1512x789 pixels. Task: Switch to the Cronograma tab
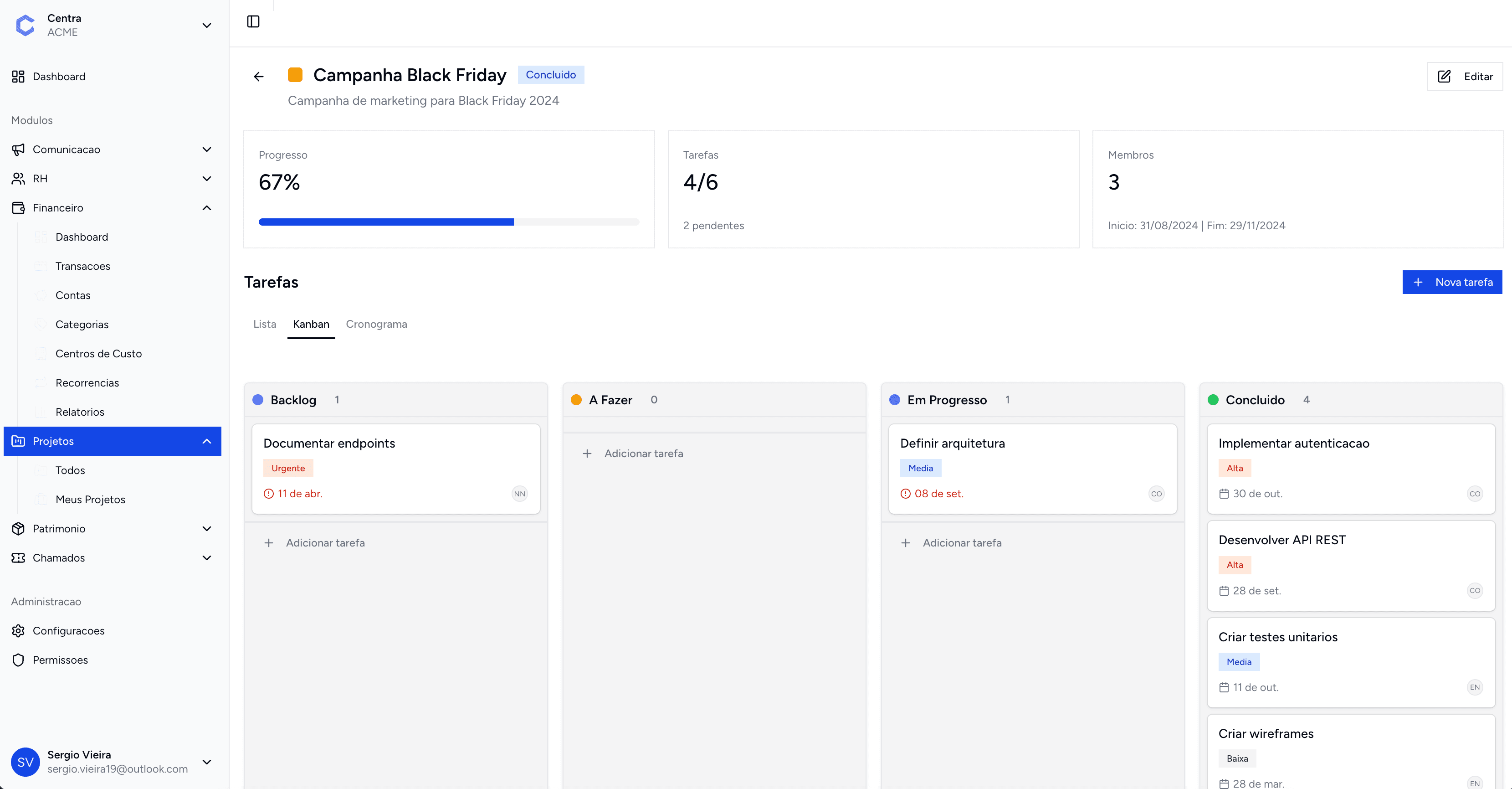(376, 324)
